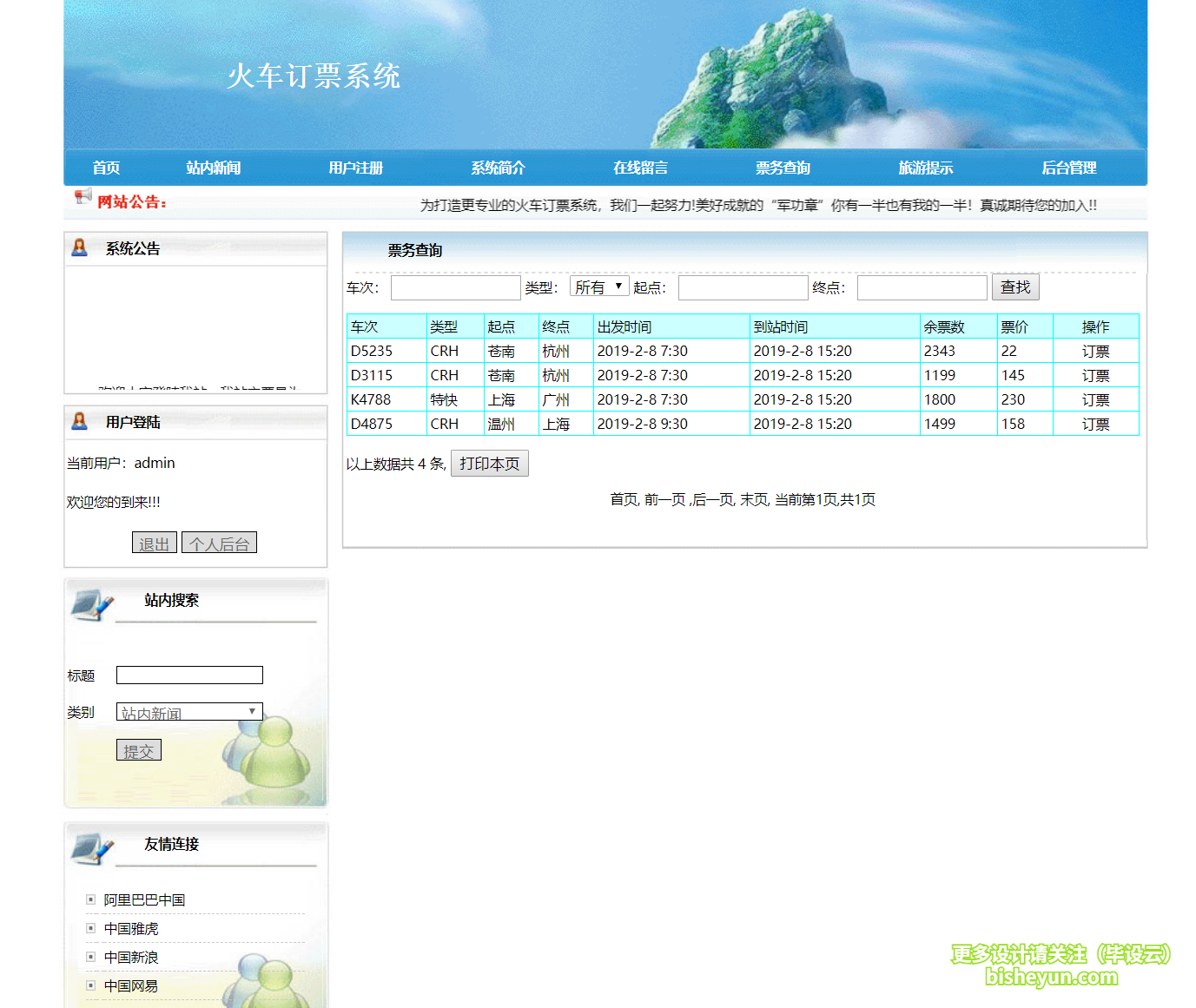The height and width of the screenshot is (1008, 1196).
Task: Click the person icon beside 用户登陆
Action: point(81,421)
